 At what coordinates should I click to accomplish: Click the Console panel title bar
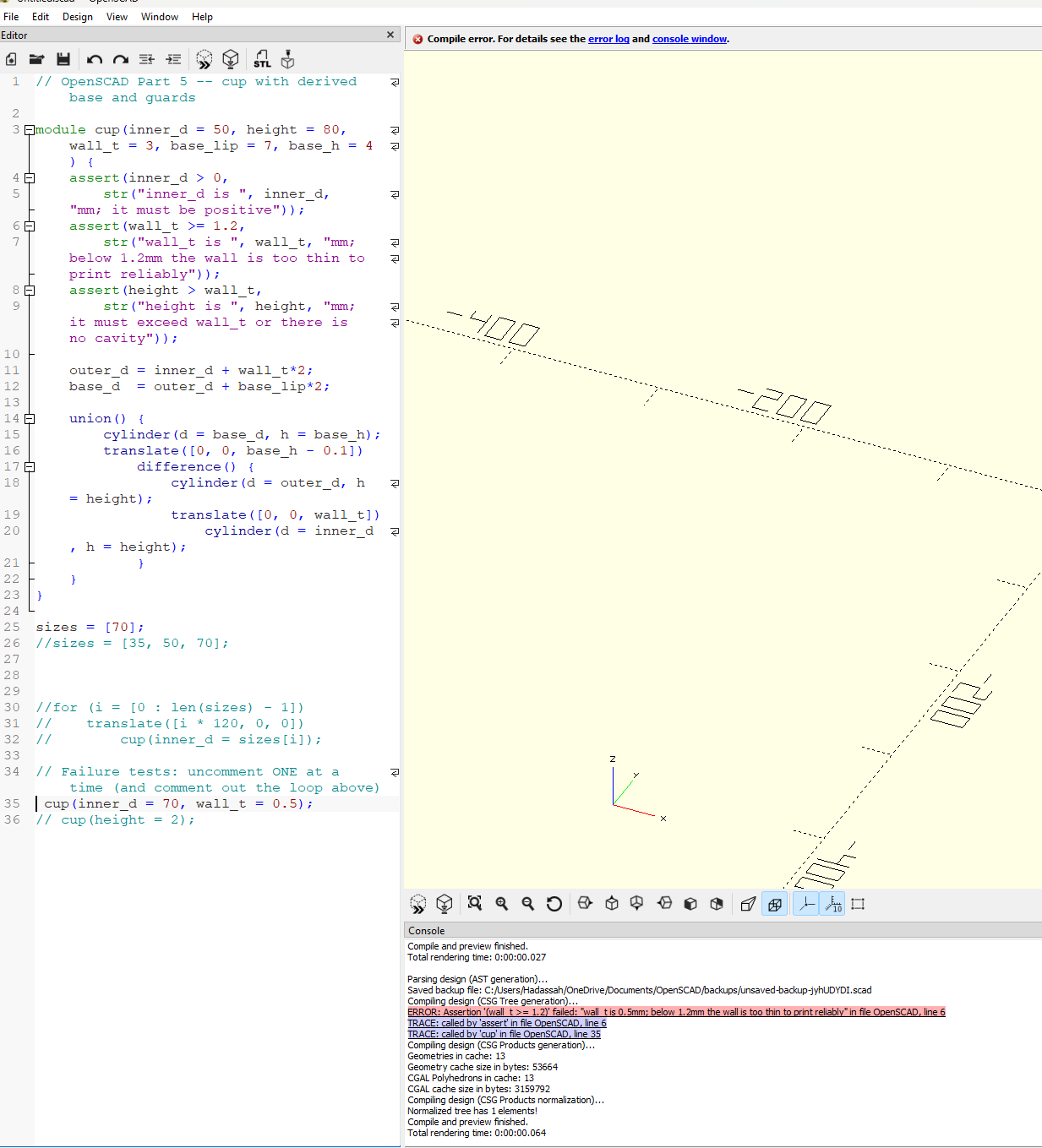click(723, 931)
